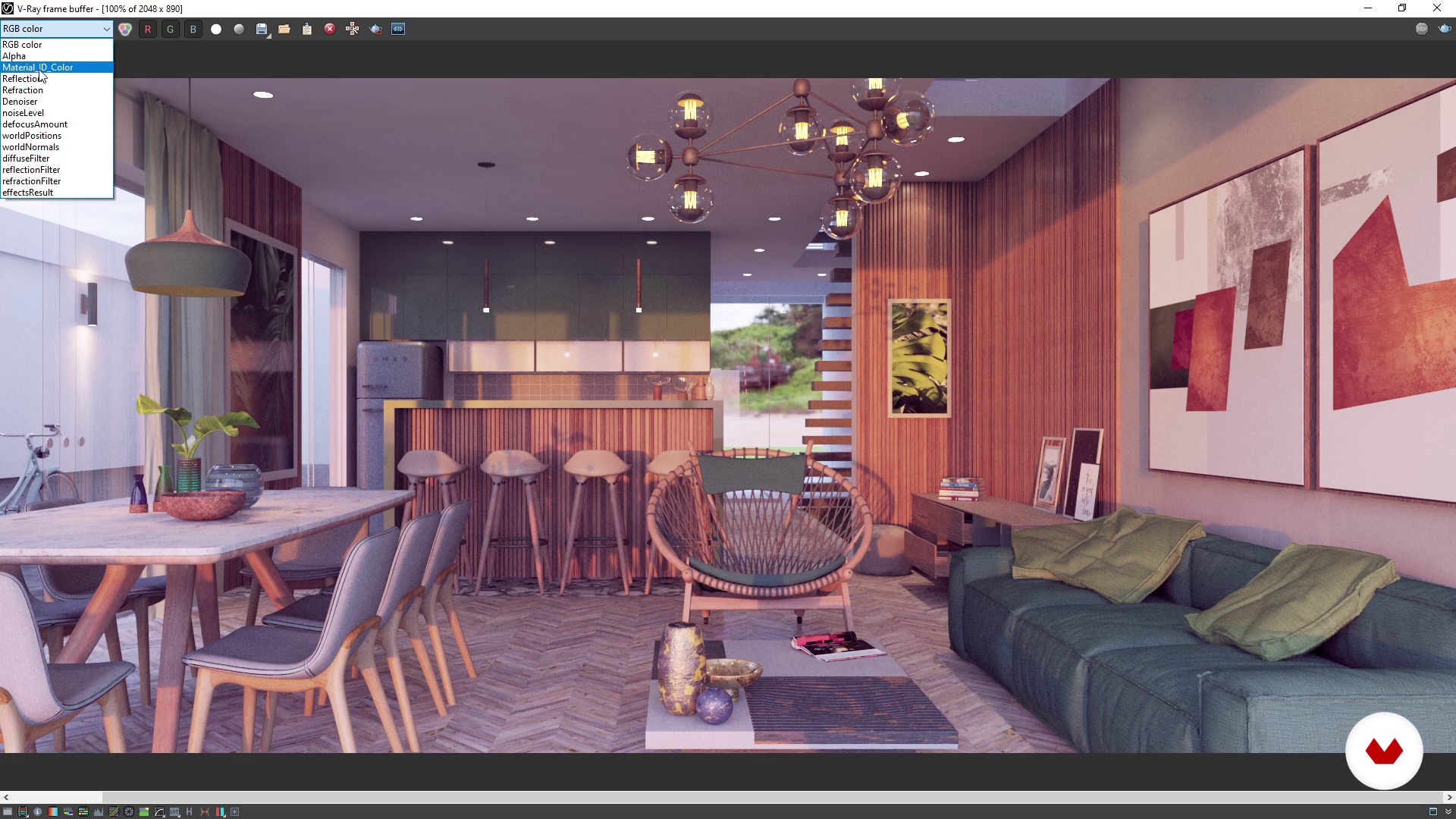This screenshot has height=819, width=1456.
Task: Load image from folder icon
Action: point(284,29)
